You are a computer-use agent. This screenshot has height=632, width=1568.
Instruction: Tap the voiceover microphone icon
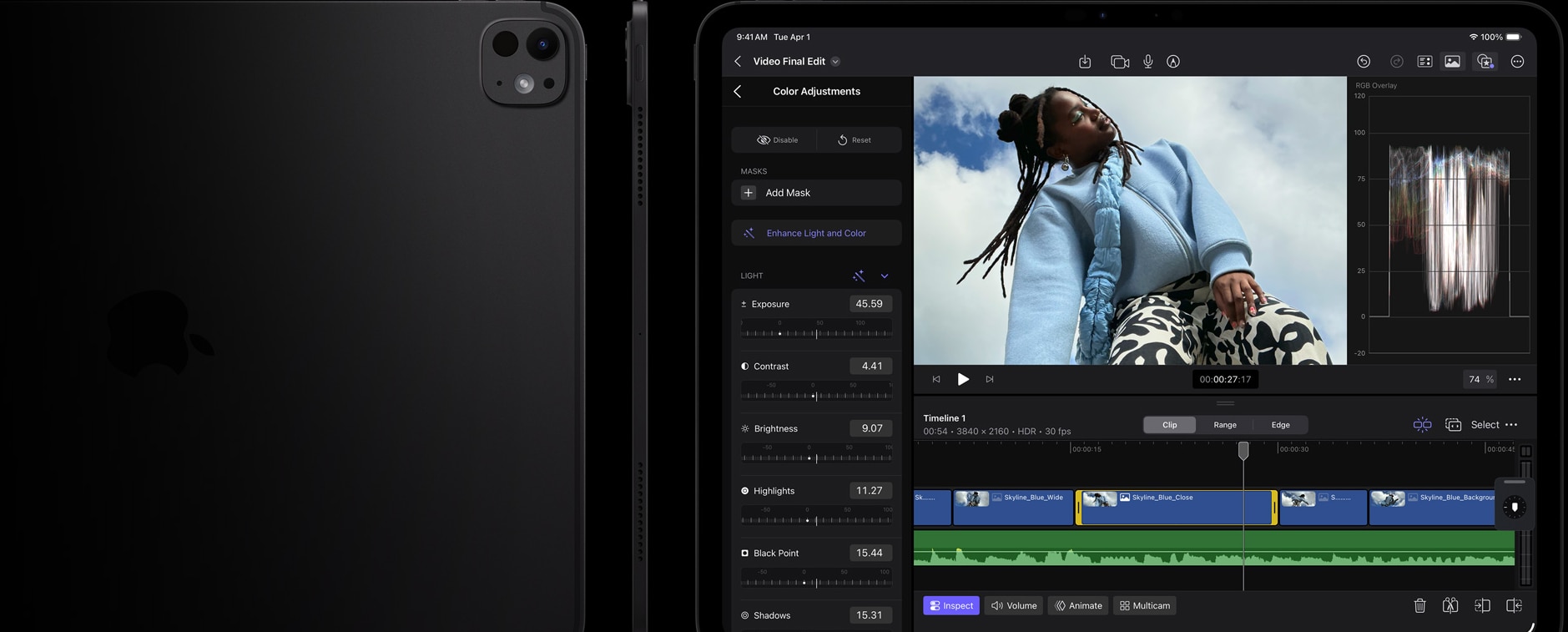(x=1148, y=62)
